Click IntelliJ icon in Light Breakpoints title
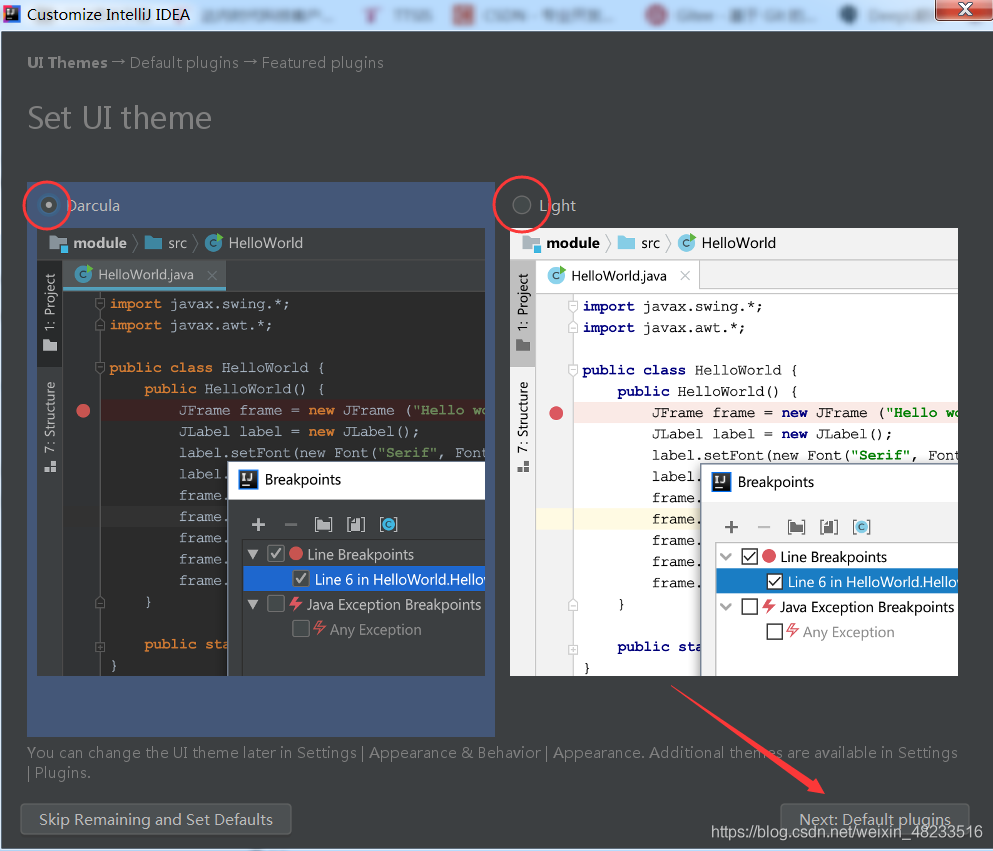Viewport: 993px width, 851px height. pos(721,482)
